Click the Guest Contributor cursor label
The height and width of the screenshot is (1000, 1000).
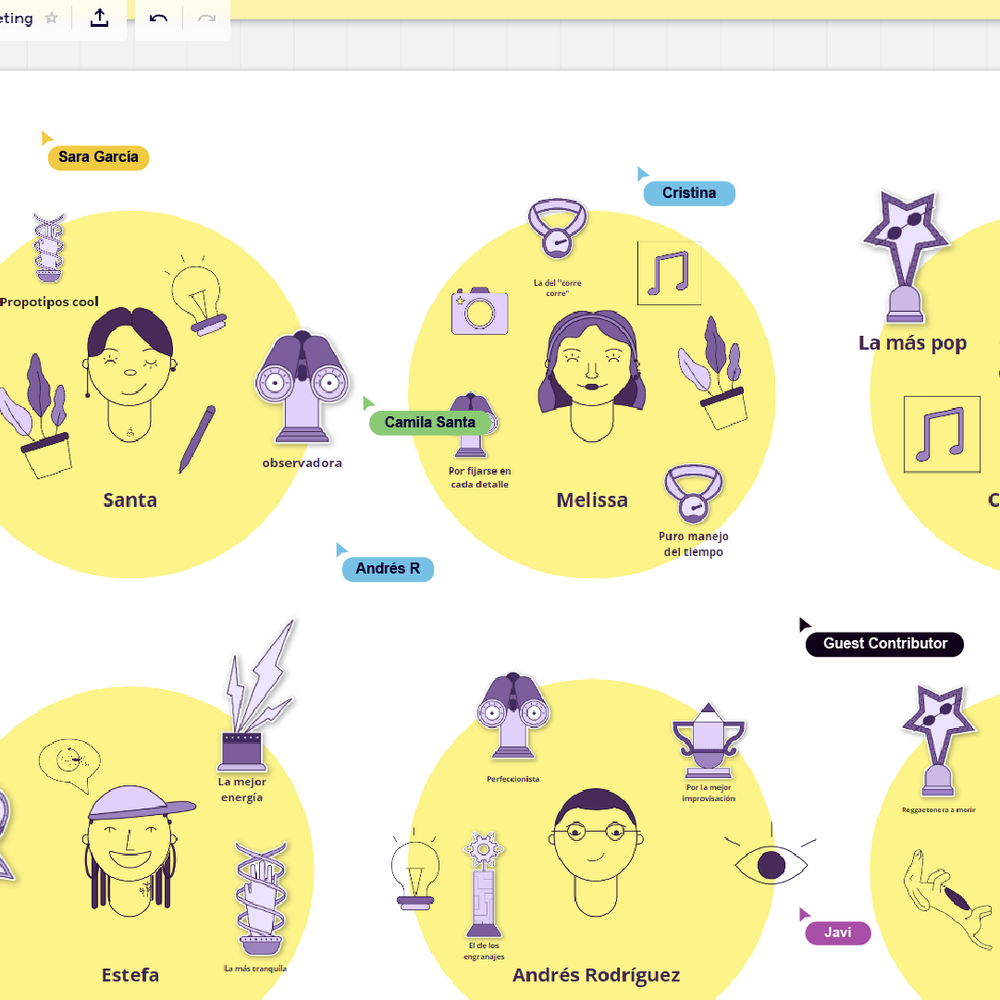click(885, 643)
